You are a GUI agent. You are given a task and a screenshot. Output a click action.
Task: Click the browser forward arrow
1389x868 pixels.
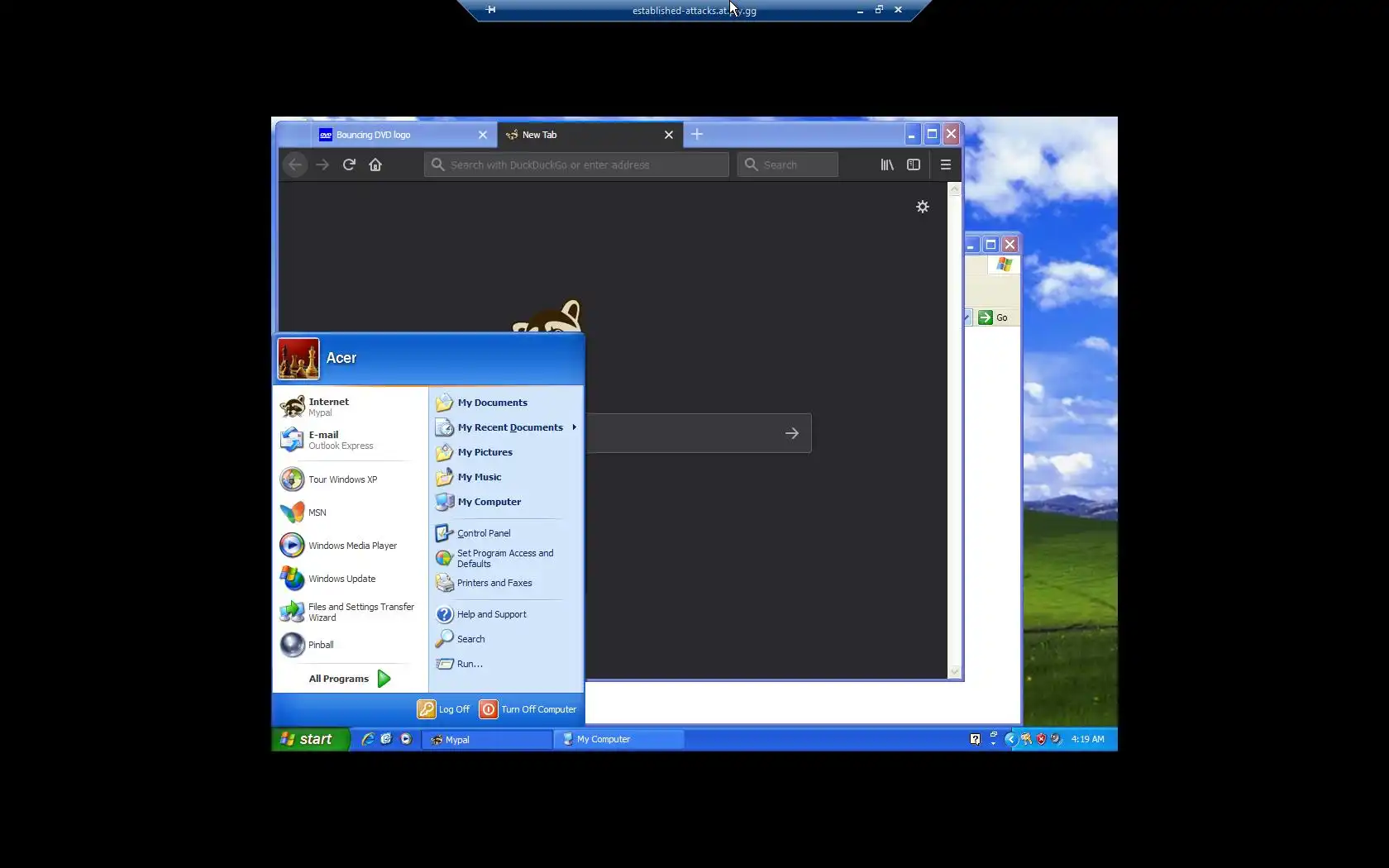tap(322, 165)
